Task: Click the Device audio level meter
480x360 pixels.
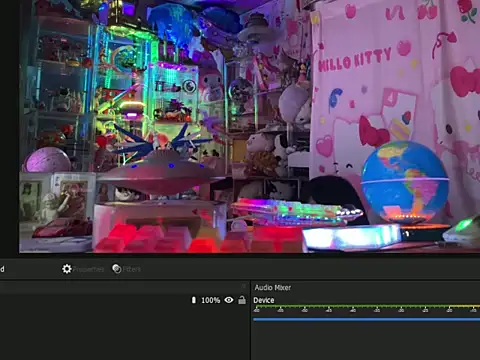Action: [366, 309]
